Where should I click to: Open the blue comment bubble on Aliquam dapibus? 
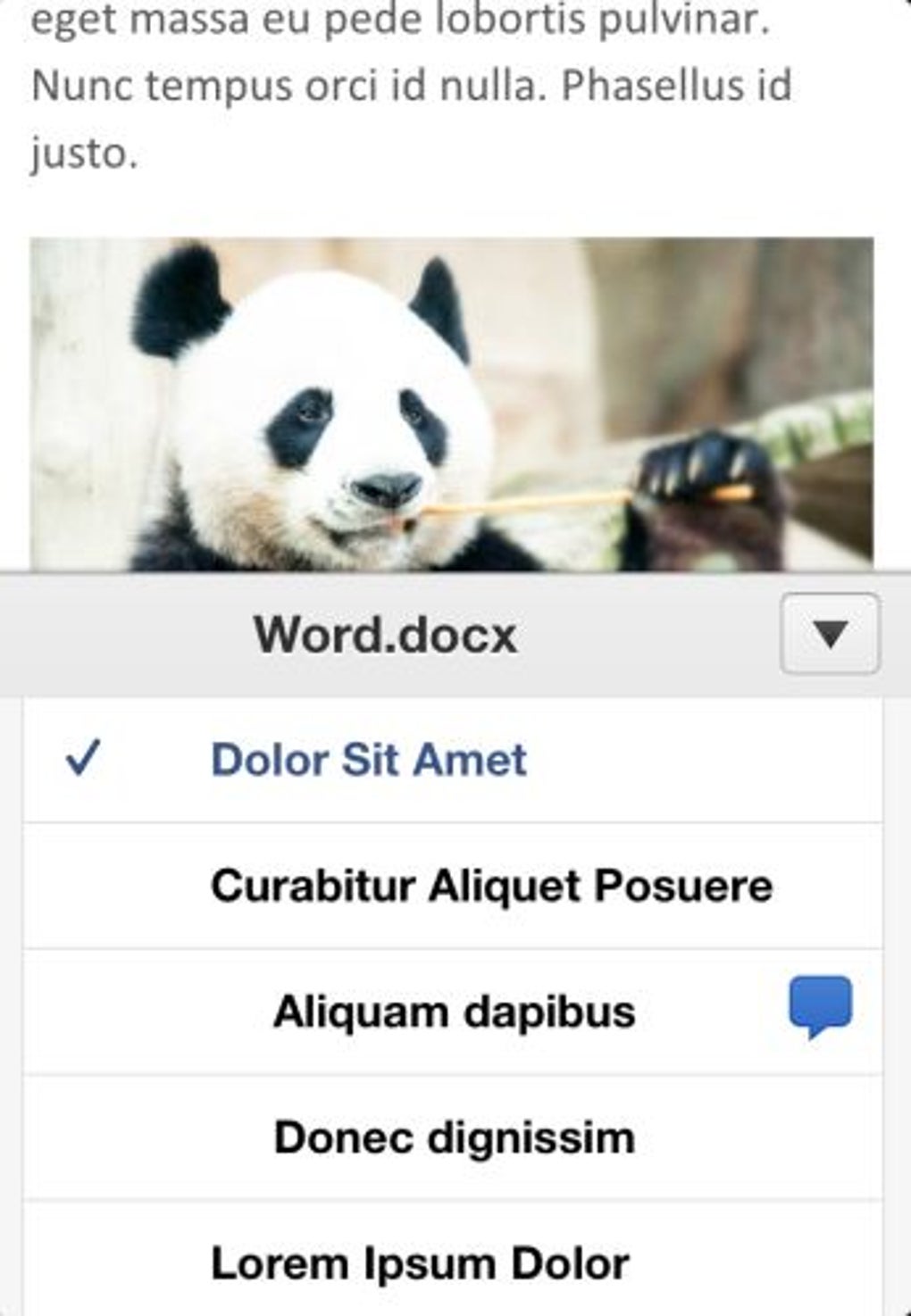click(820, 1008)
